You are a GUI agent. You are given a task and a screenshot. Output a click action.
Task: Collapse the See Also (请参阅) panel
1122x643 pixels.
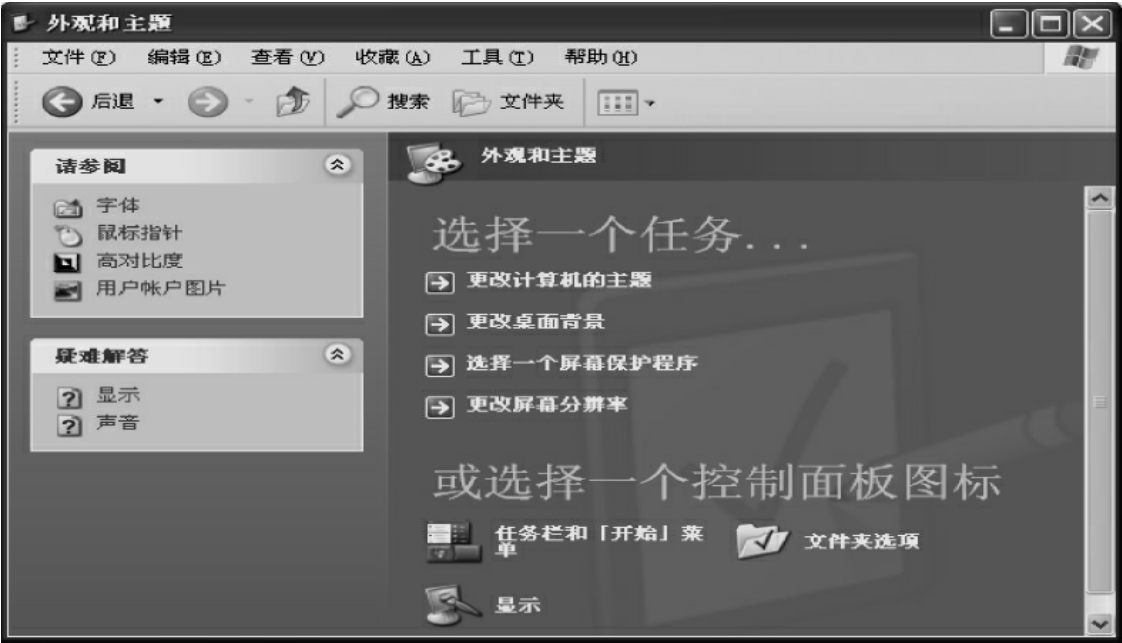tap(338, 165)
